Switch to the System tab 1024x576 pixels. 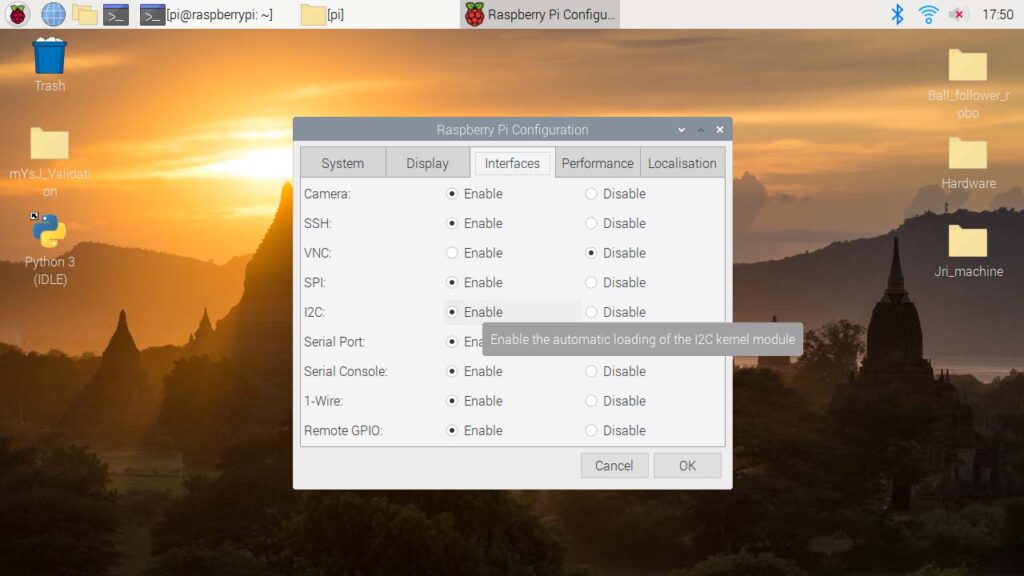pyautogui.click(x=342, y=163)
